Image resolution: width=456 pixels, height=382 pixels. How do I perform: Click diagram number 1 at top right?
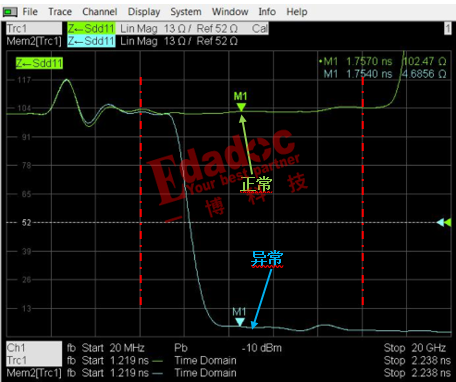(448, 28)
